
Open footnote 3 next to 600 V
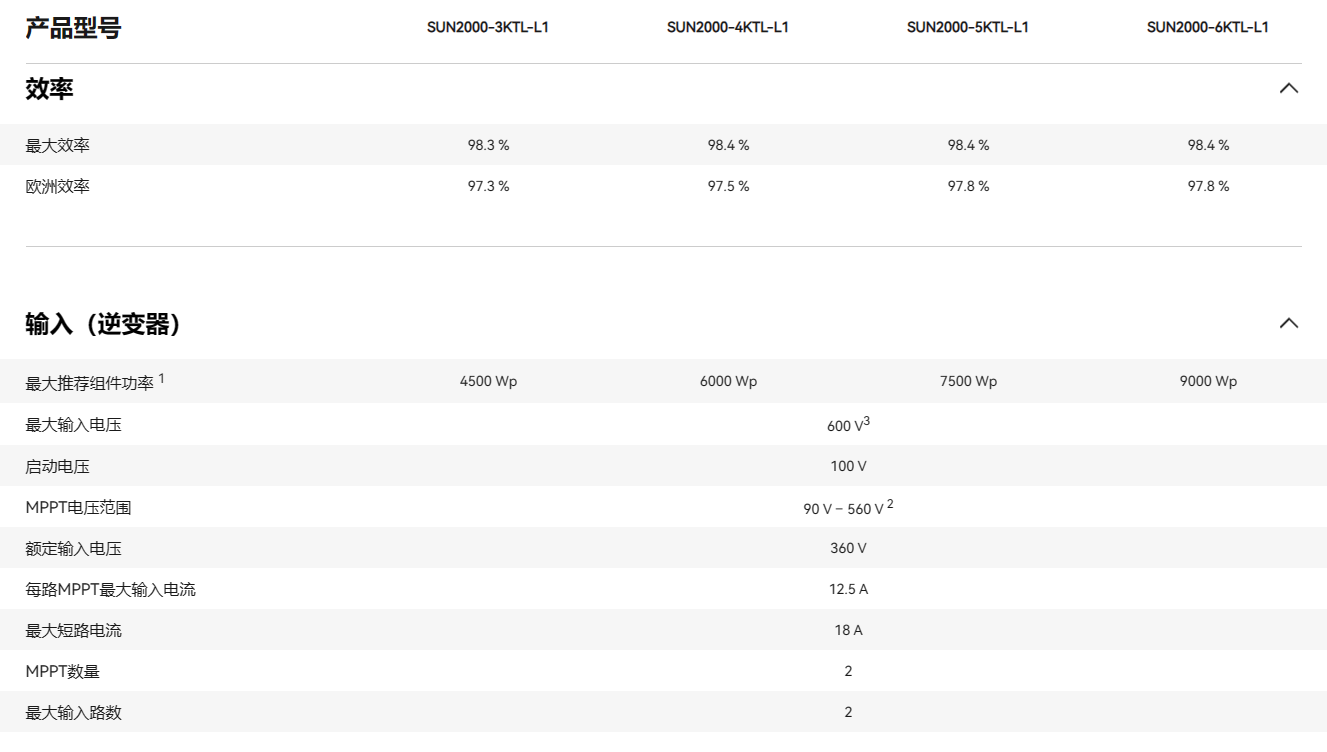(867, 421)
